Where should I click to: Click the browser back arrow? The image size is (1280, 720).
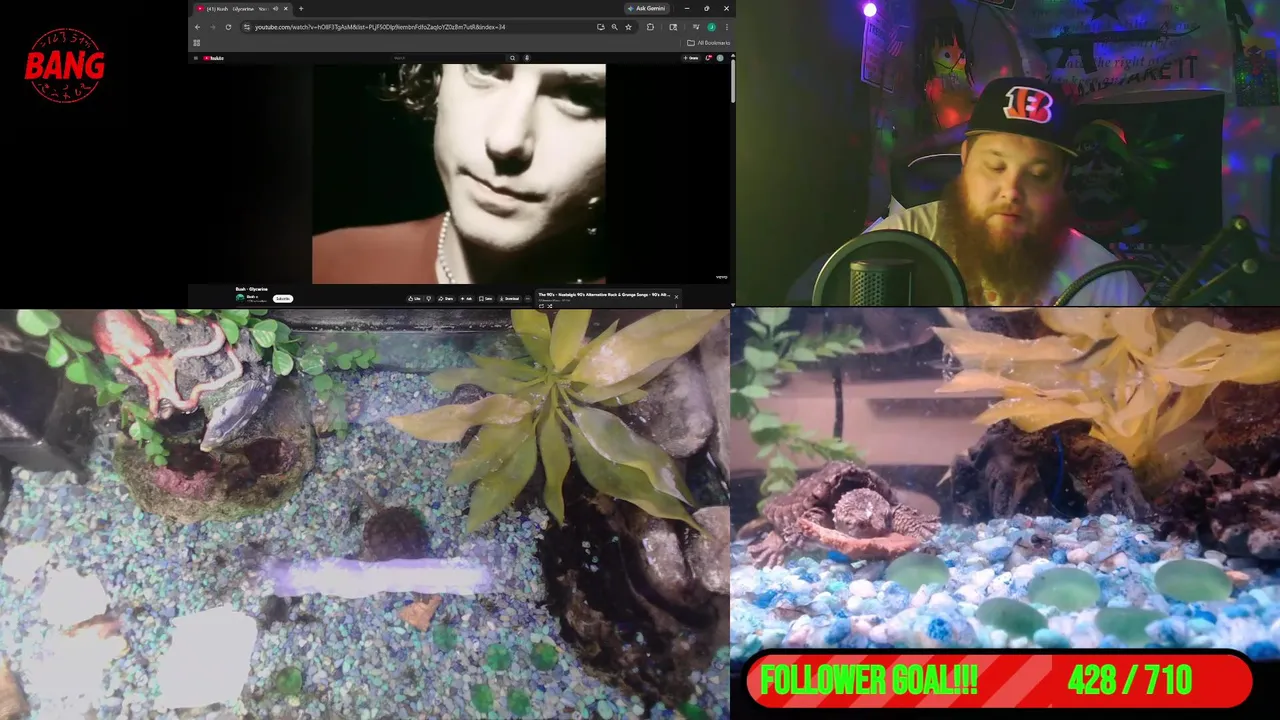197,27
